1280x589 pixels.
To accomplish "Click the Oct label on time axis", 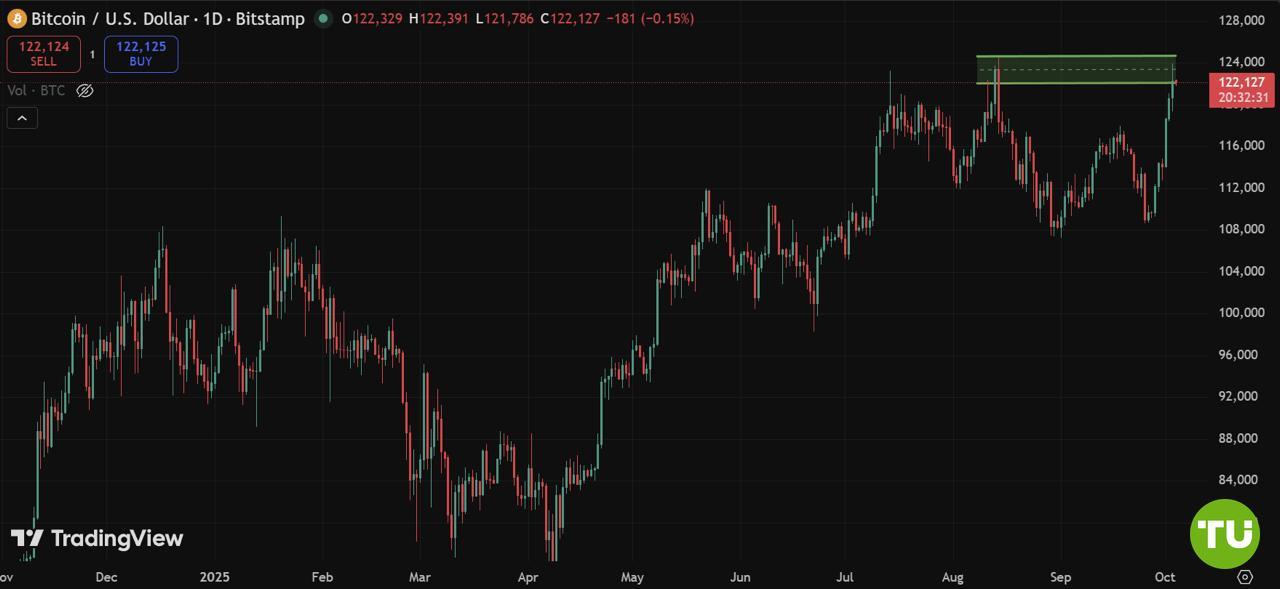I will click(1165, 577).
